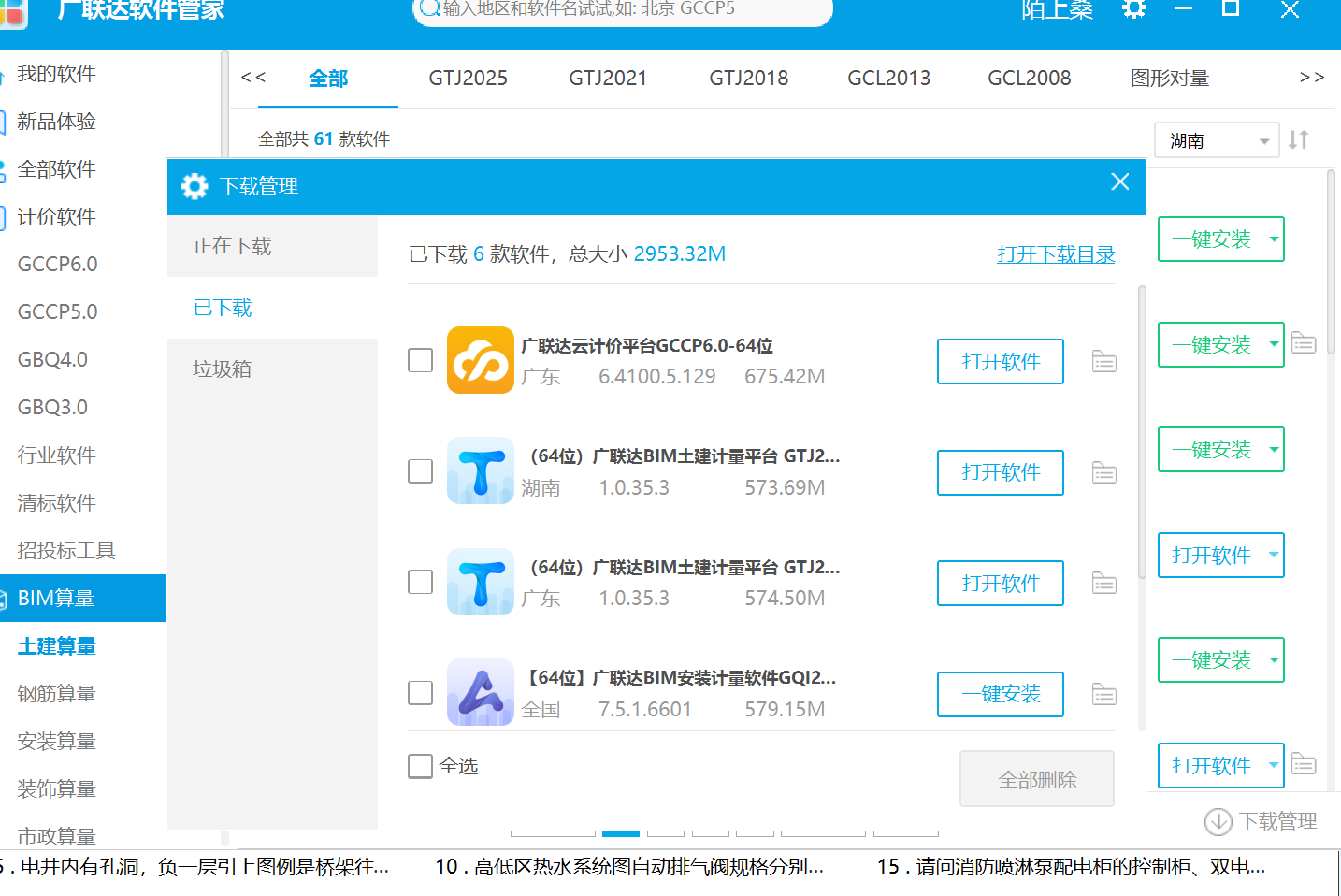
Task: Open 我的软件 in sidebar
Action: pos(56,74)
